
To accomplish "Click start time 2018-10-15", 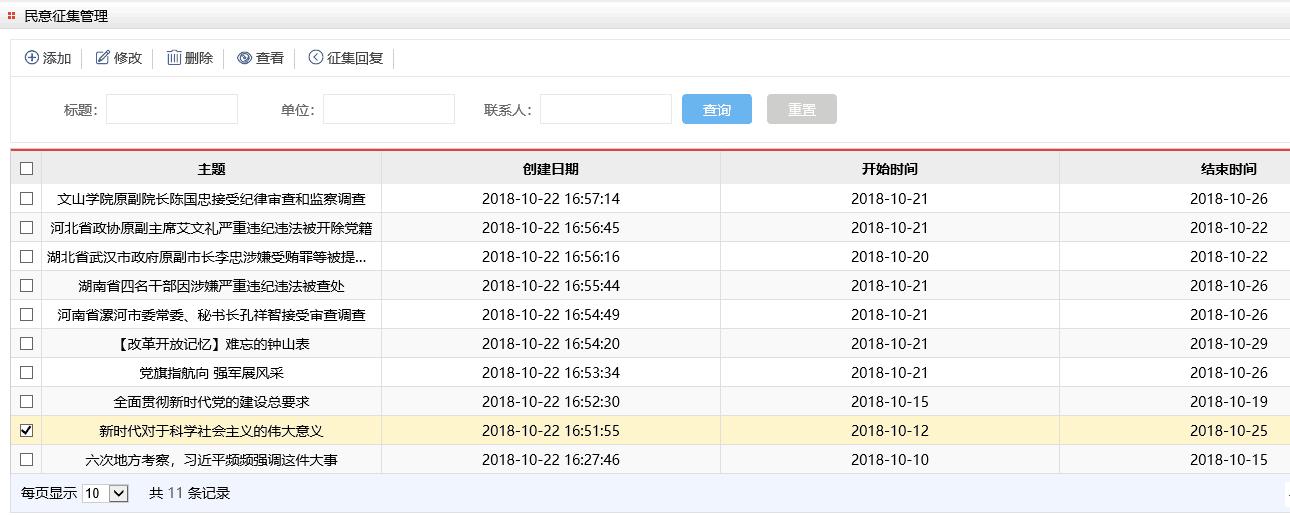I will pyautogui.click(x=890, y=402).
